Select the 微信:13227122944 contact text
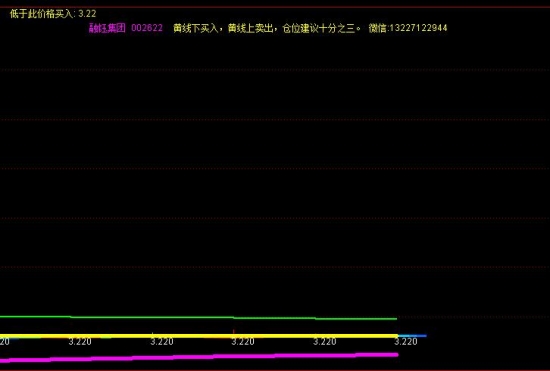The width and height of the screenshot is (550, 371). [x=408, y=28]
